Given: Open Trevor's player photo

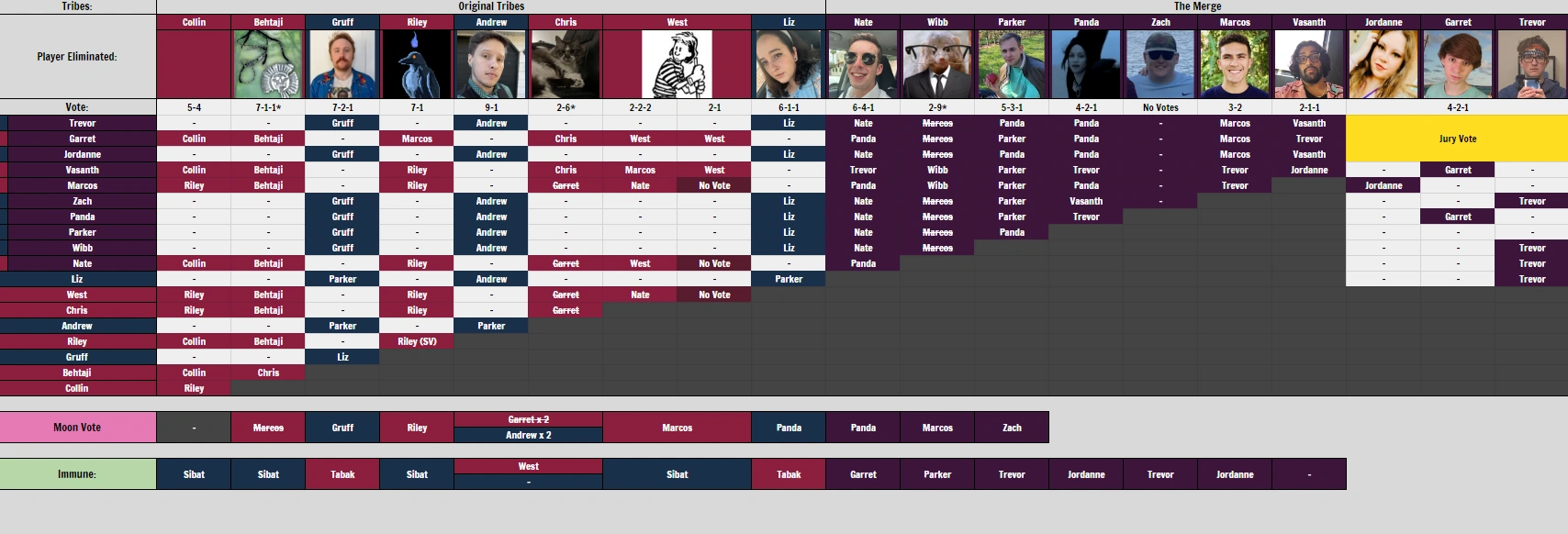Looking at the screenshot, I should tap(1531, 64).
